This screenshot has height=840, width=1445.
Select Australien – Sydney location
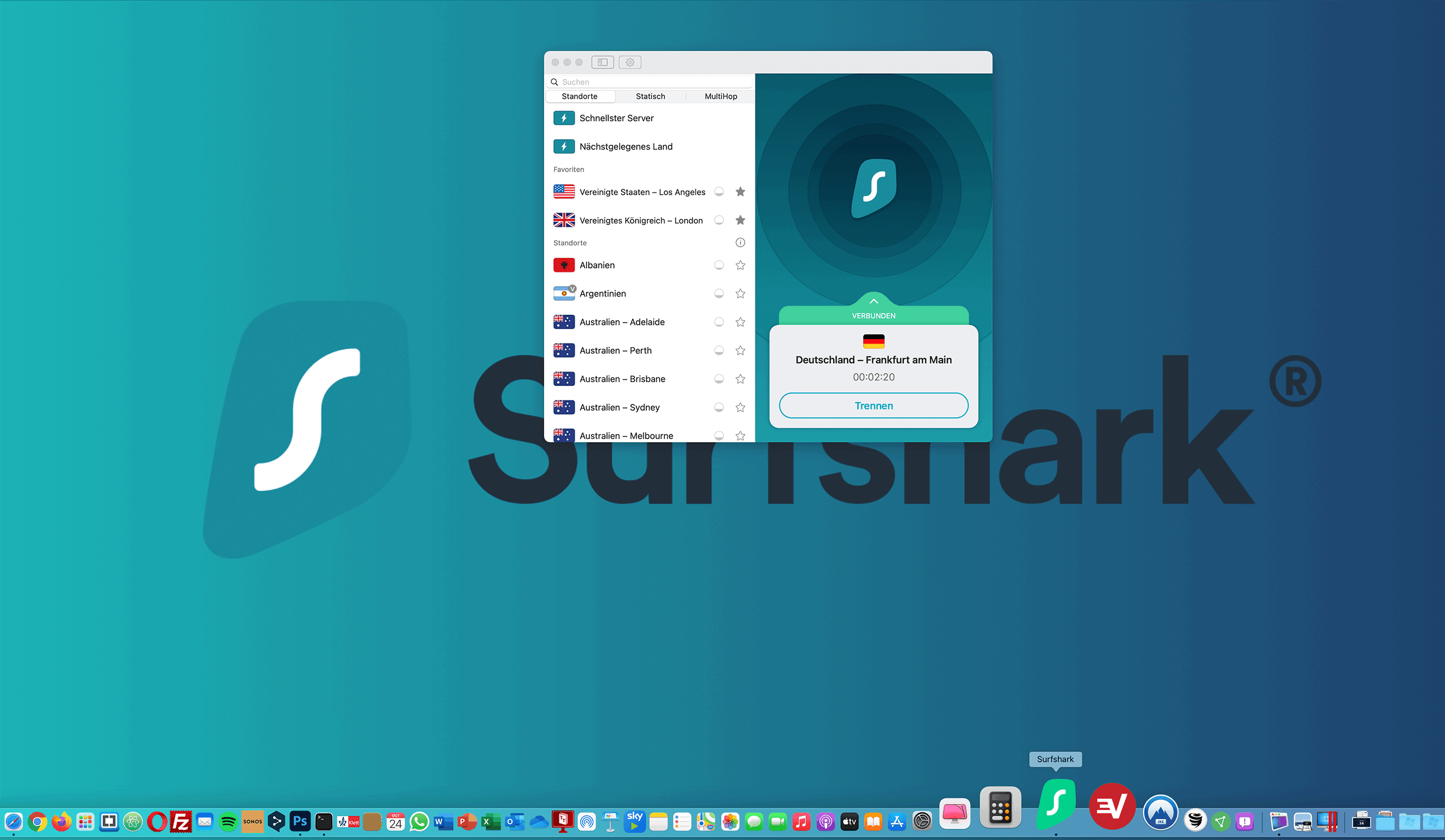(x=649, y=407)
